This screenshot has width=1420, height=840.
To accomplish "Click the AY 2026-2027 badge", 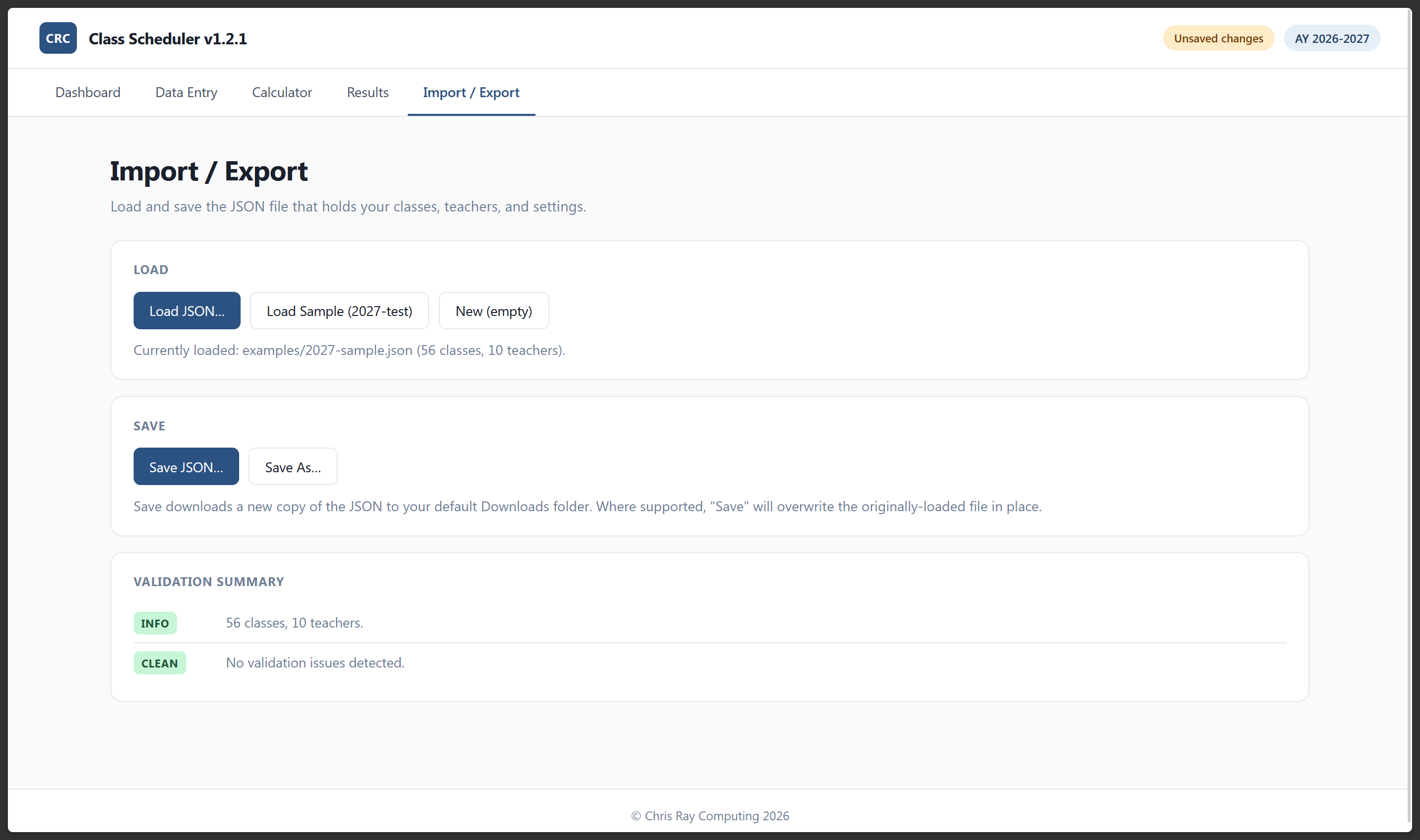I will click(x=1332, y=38).
